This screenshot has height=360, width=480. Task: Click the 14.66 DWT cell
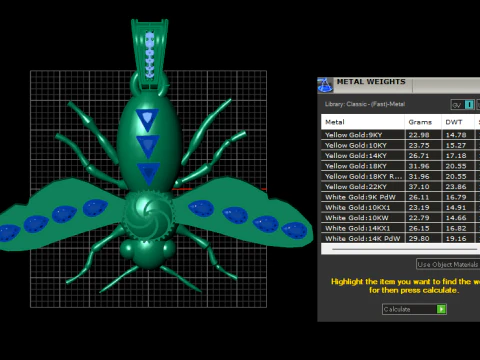tap(458, 217)
